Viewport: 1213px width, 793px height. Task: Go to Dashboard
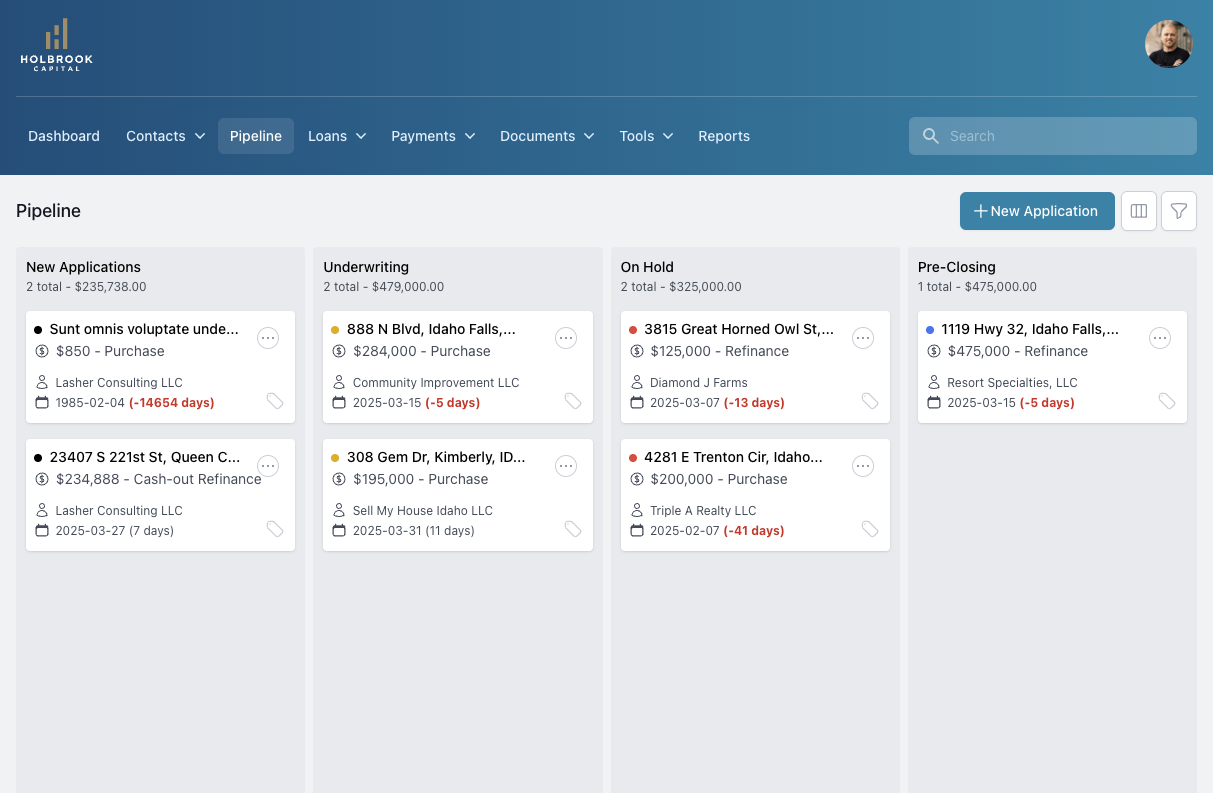coord(64,136)
